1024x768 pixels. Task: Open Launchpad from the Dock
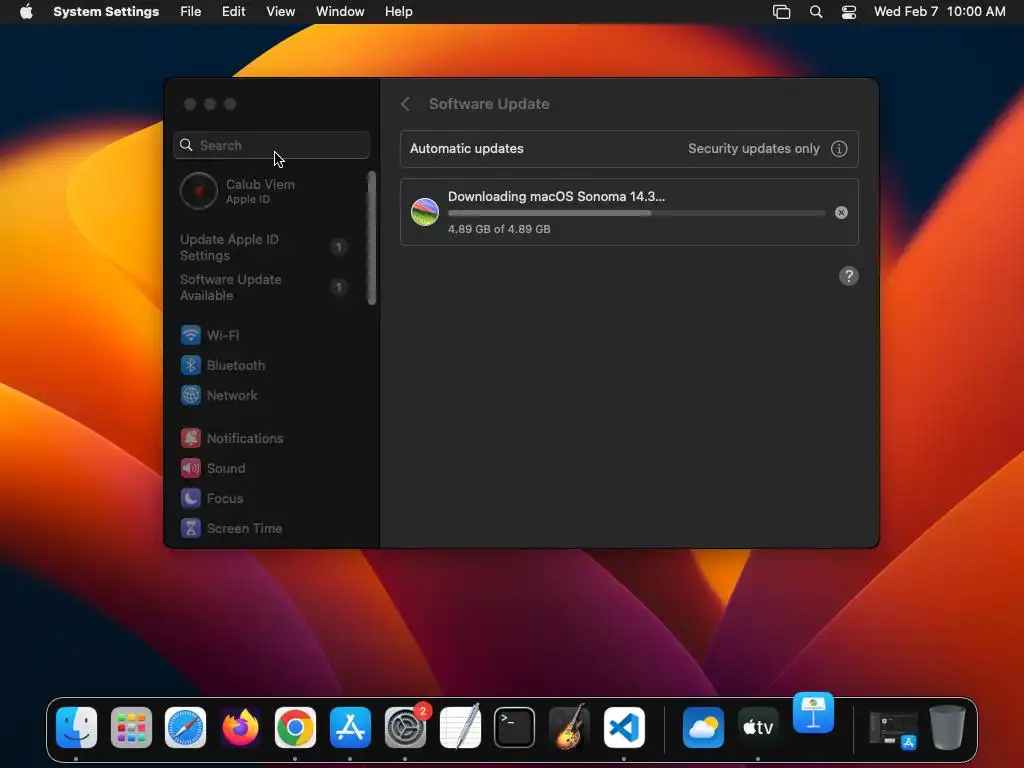[131, 727]
